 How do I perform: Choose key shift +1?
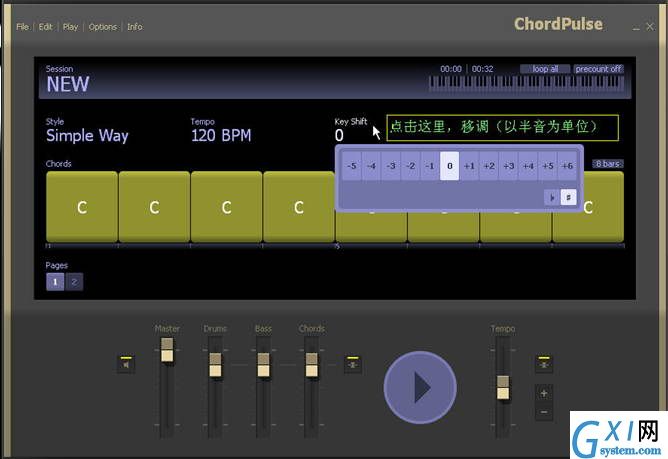[x=469, y=166]
